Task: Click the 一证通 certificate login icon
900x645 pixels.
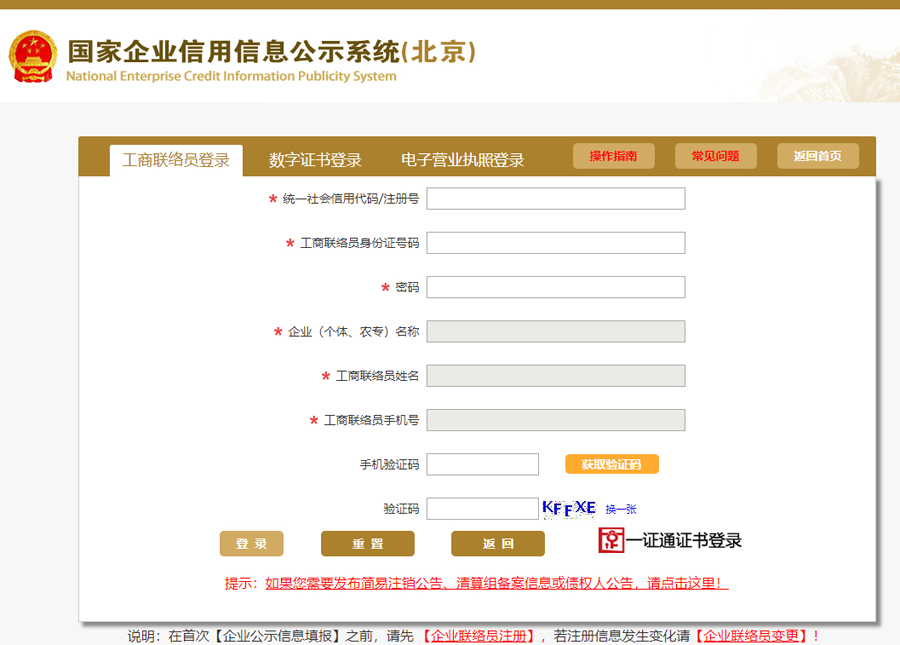Action: tap(611, 540)
